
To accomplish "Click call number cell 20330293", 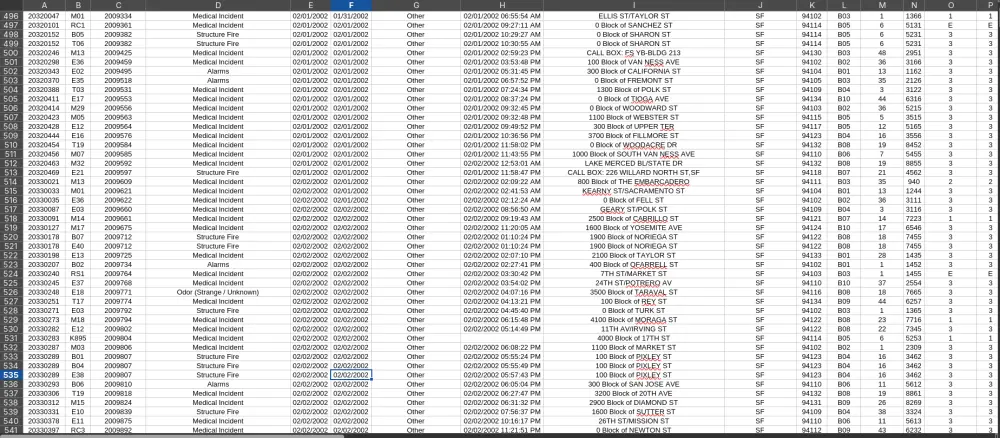I will [x=43, y=384].
